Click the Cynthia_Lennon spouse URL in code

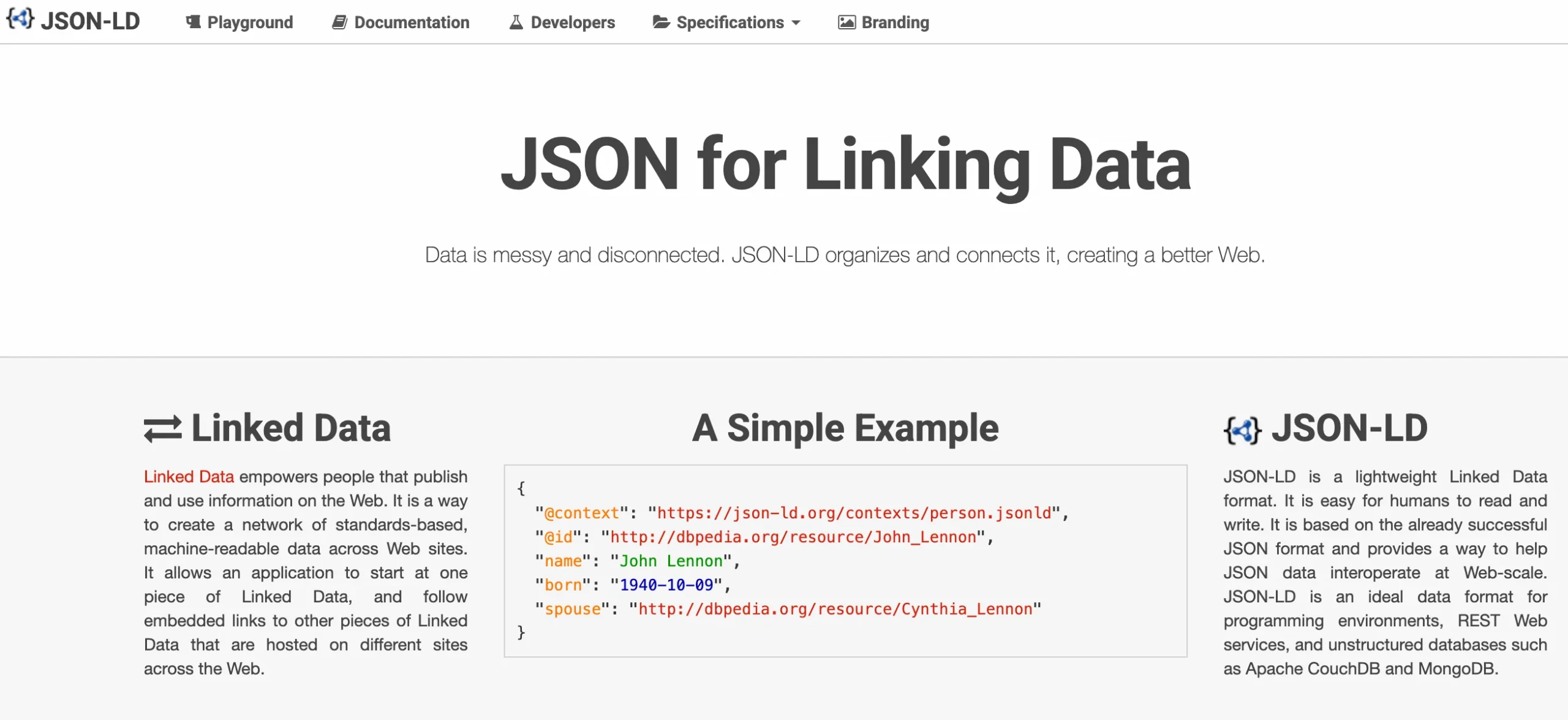tap(835, 609)
